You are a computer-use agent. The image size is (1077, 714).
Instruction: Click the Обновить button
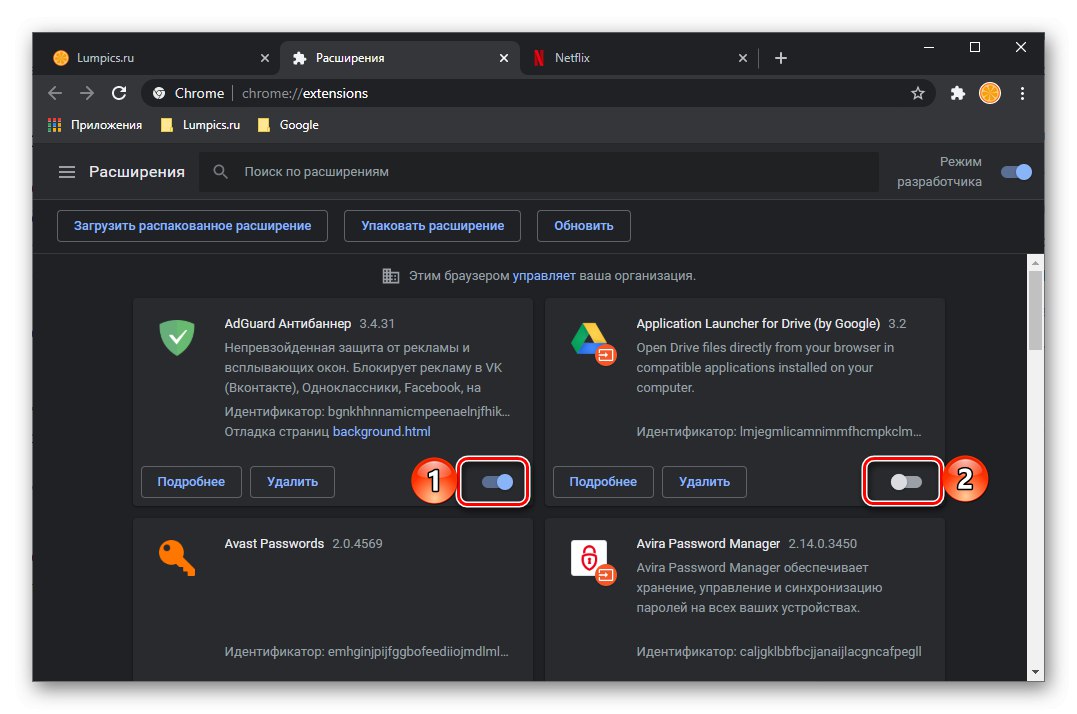pos(584,226)
